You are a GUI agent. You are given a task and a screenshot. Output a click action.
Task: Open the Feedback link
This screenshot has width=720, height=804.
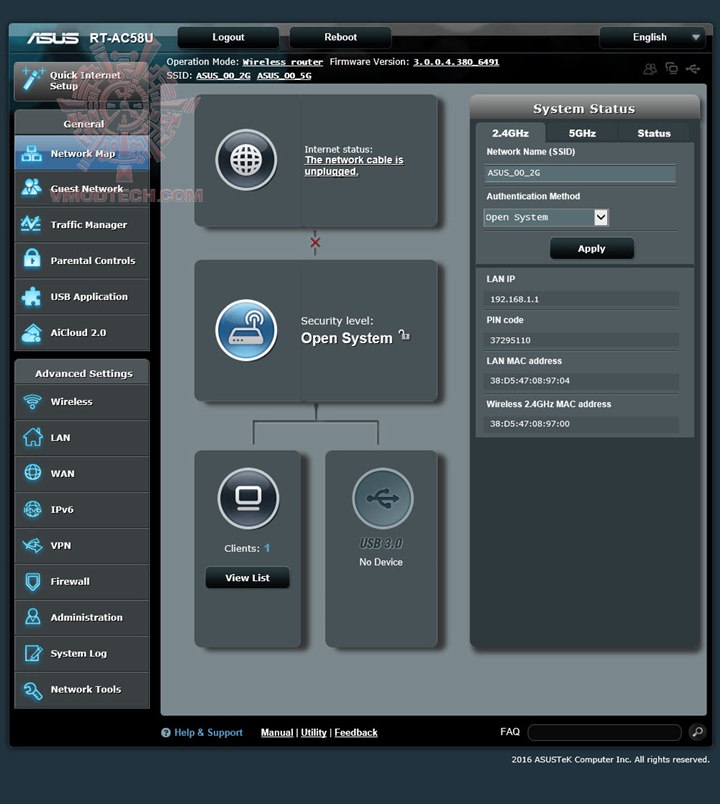click(x=356, y=733)
